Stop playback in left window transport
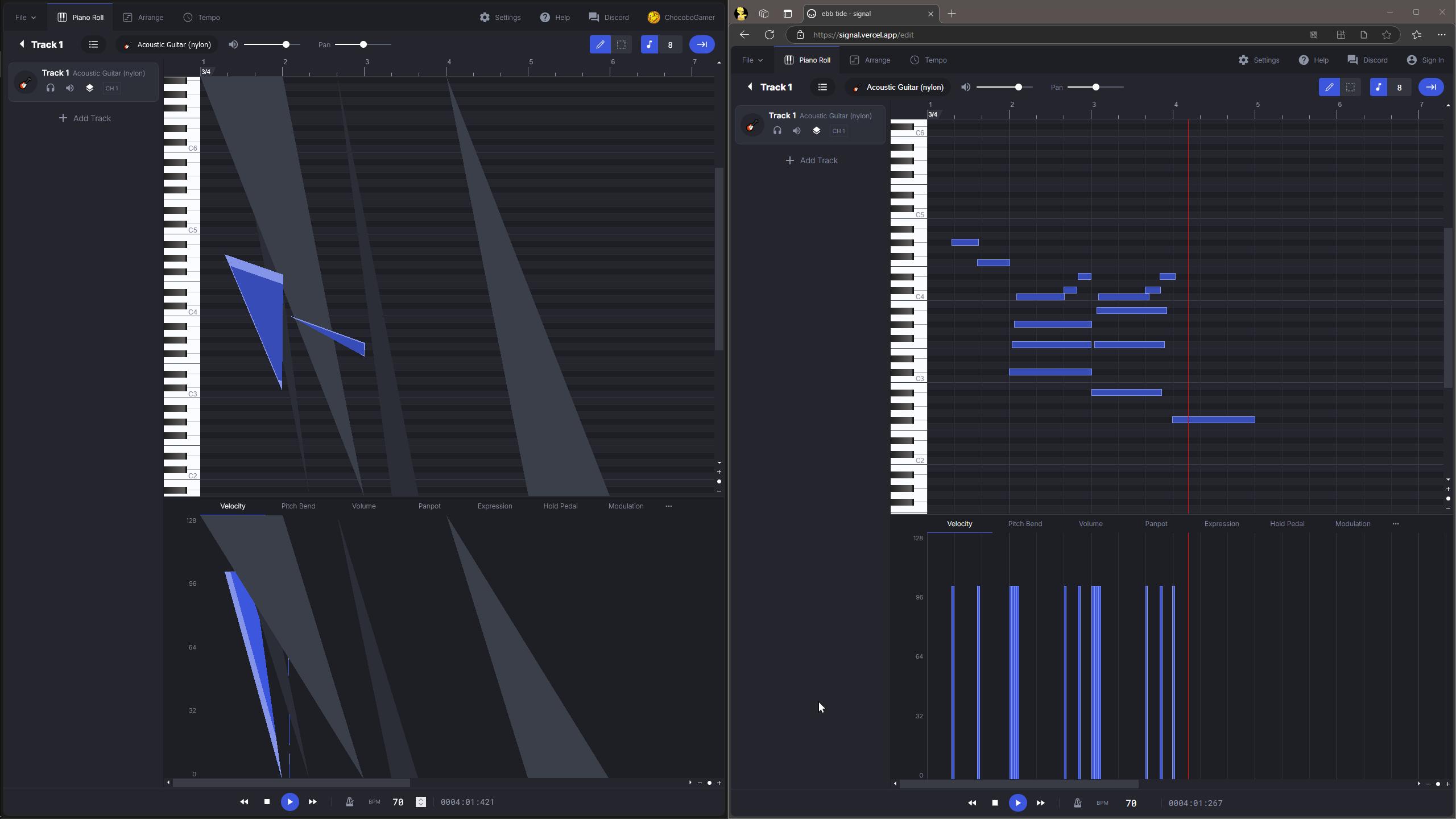Screen dimensions: 1456x819 coord(267,802)
